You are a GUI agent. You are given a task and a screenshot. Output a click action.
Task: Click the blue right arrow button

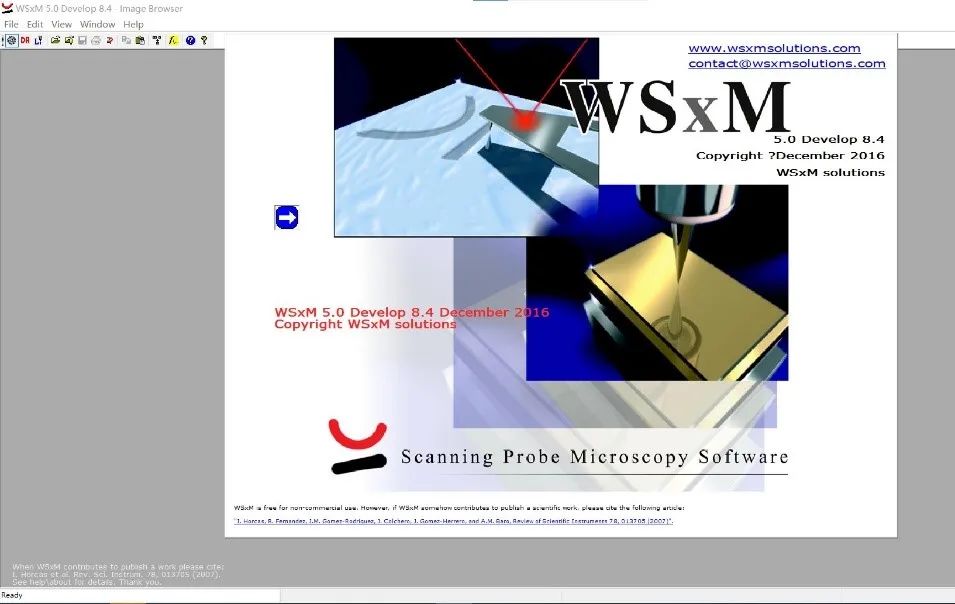286,217
